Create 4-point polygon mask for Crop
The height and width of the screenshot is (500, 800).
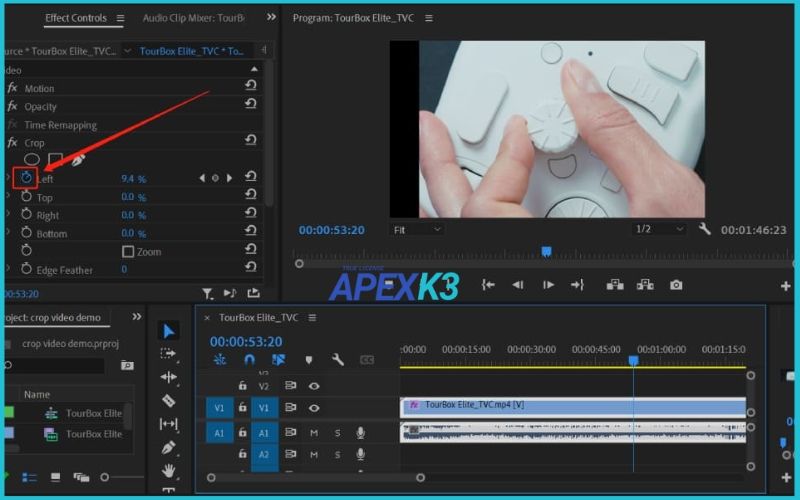coord(55,160)
